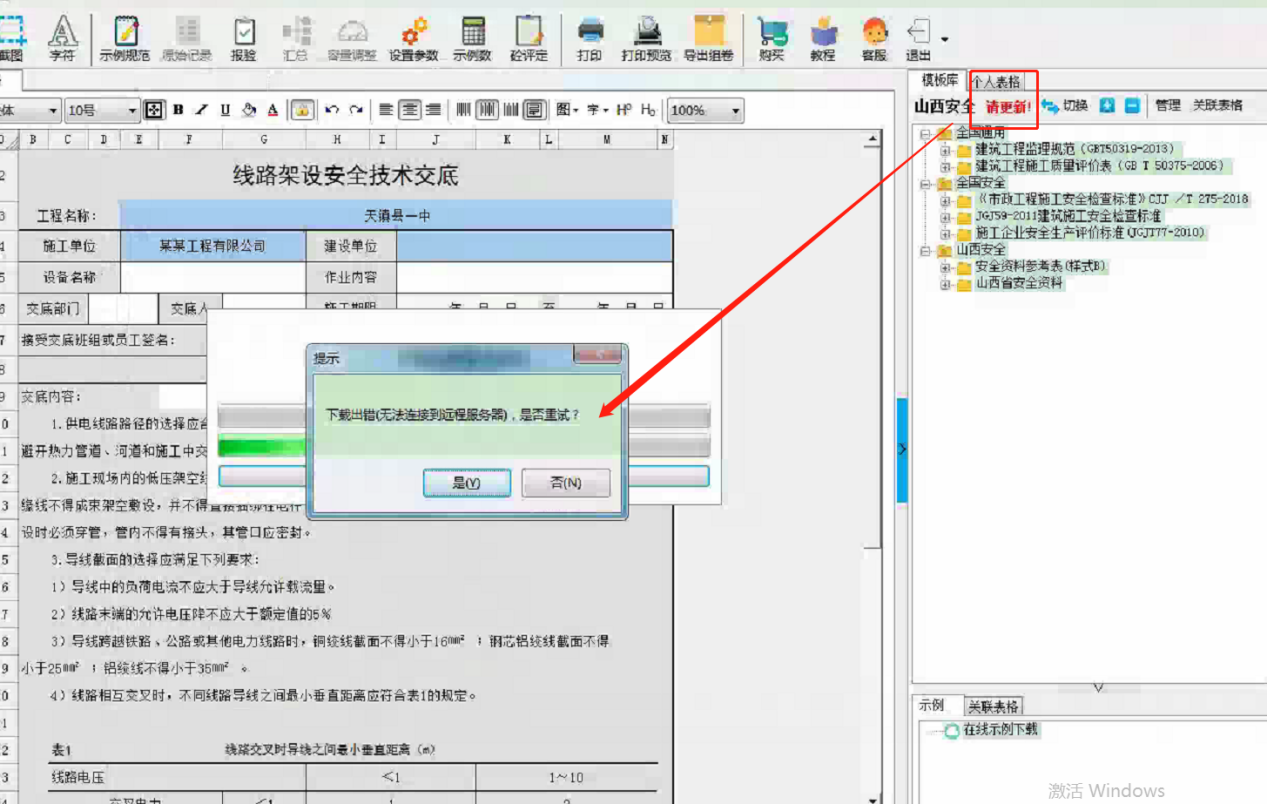
Task: Open the 10号 font size dropdown
Action: point(131,111)
